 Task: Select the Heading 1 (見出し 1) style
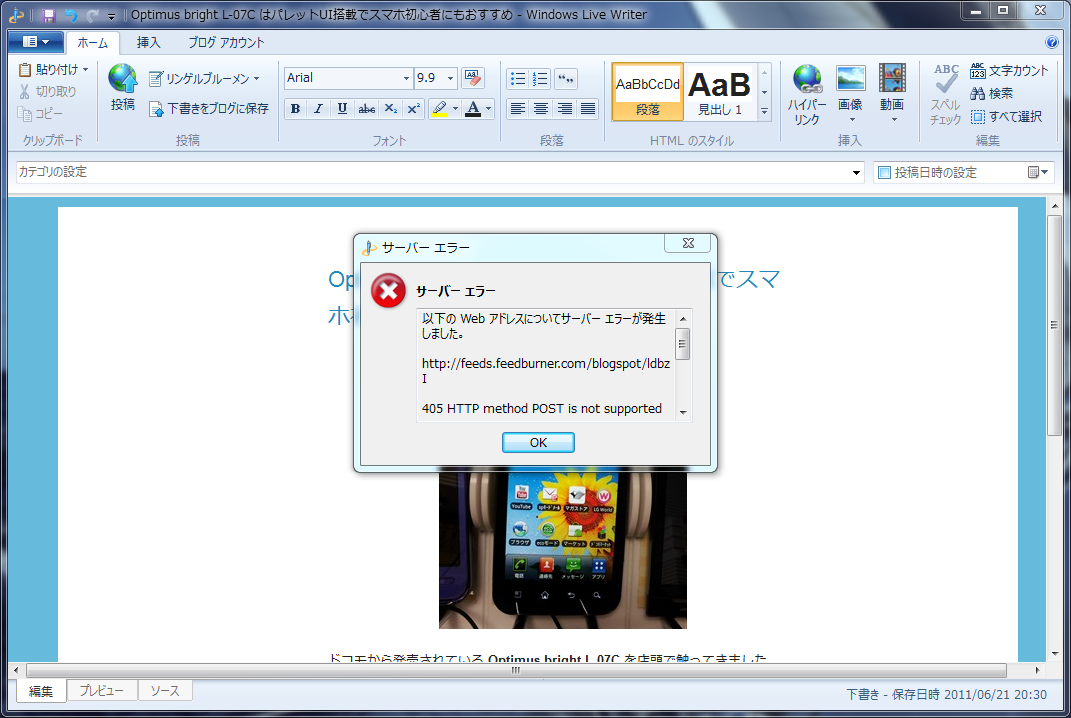point(720,92)
